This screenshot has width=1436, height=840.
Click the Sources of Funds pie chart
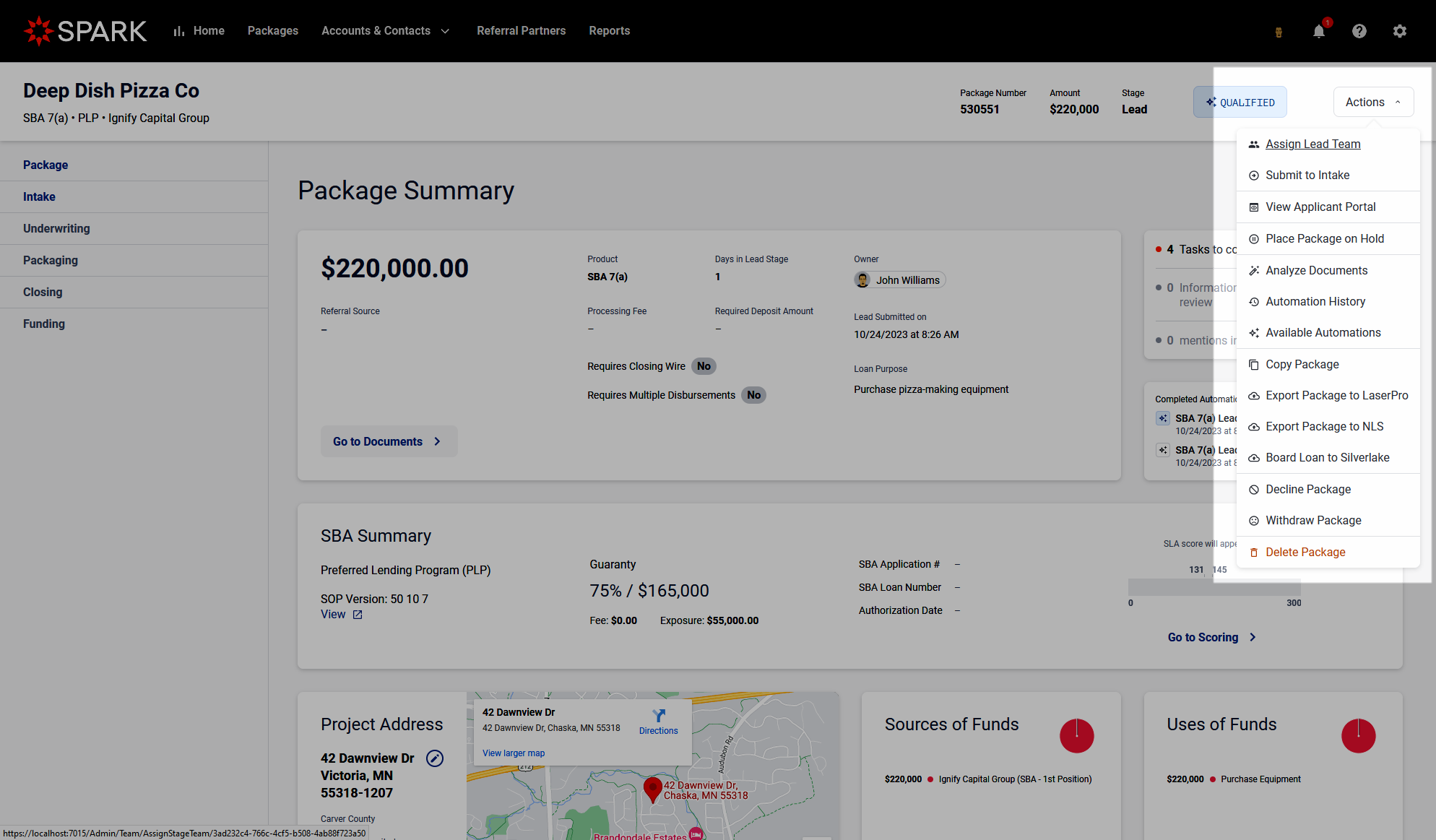coord(1076,736)
